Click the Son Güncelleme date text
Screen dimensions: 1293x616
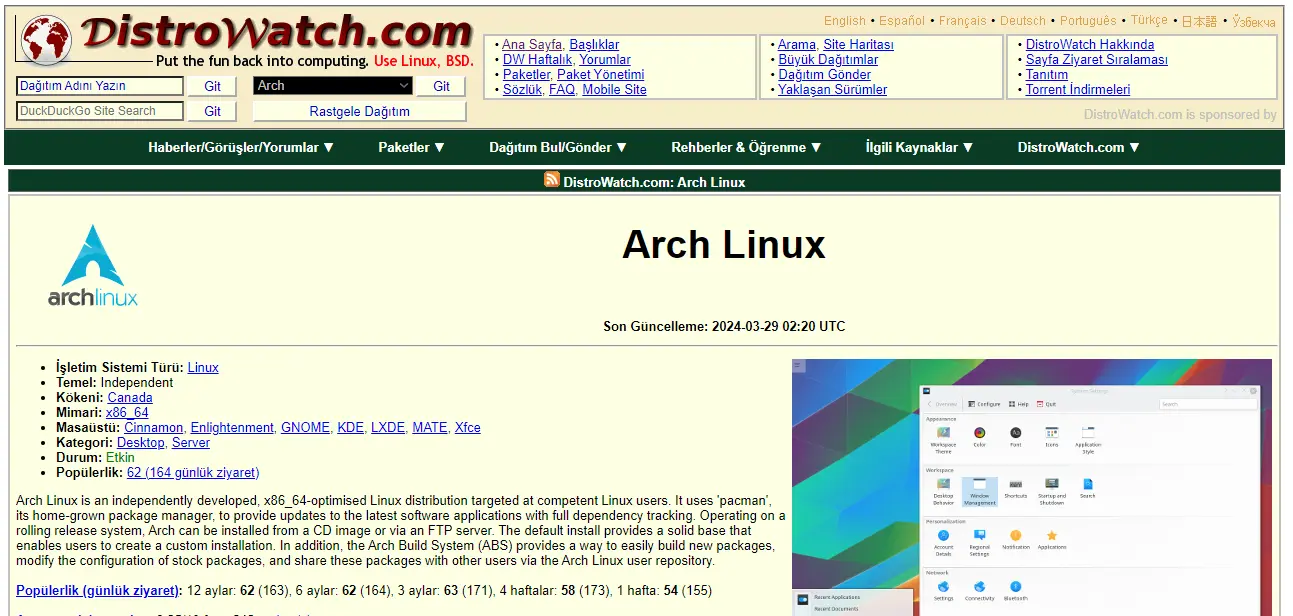pos(724,327)
